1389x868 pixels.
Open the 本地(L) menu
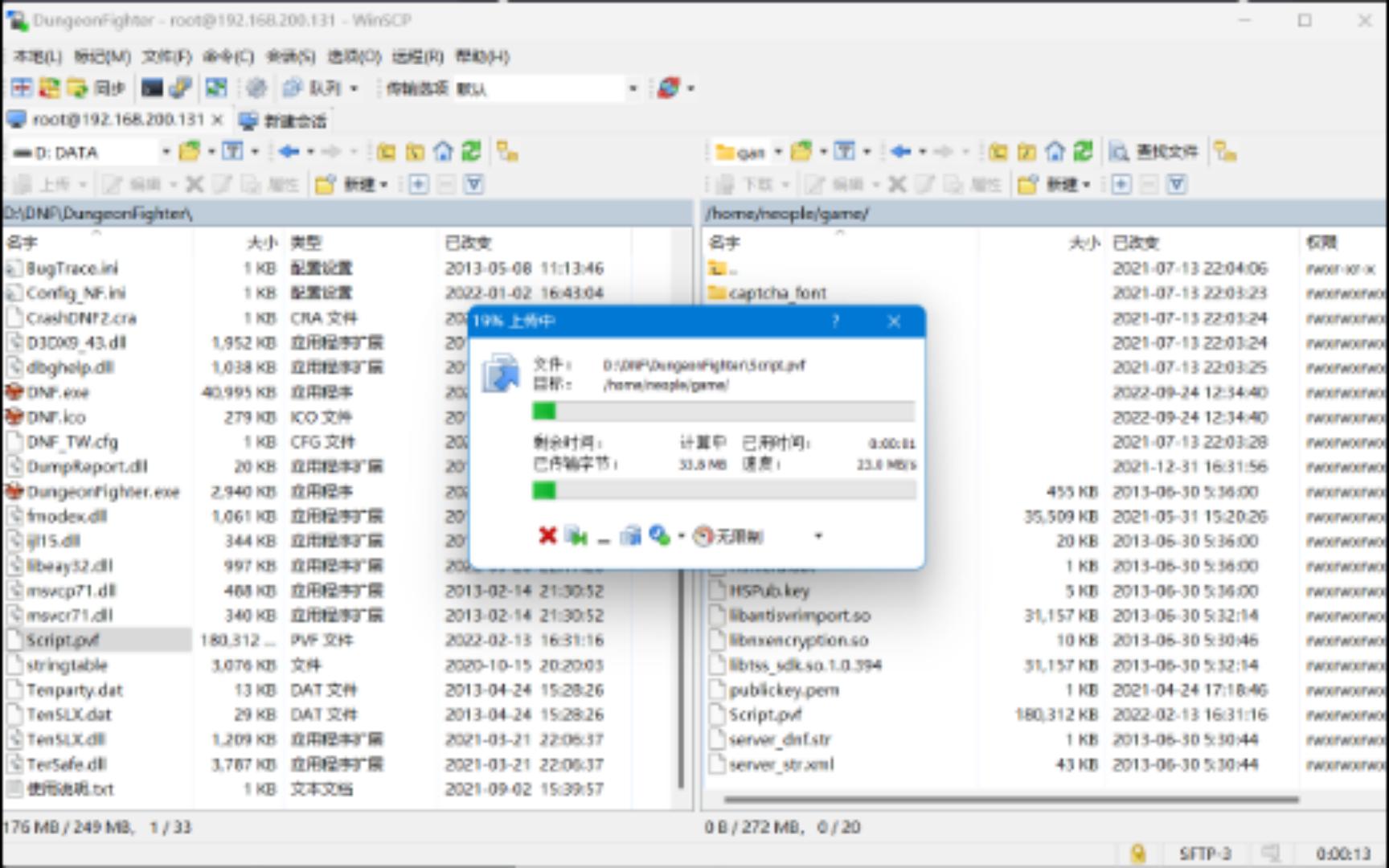pyautogui.click(x=38, y=56)
